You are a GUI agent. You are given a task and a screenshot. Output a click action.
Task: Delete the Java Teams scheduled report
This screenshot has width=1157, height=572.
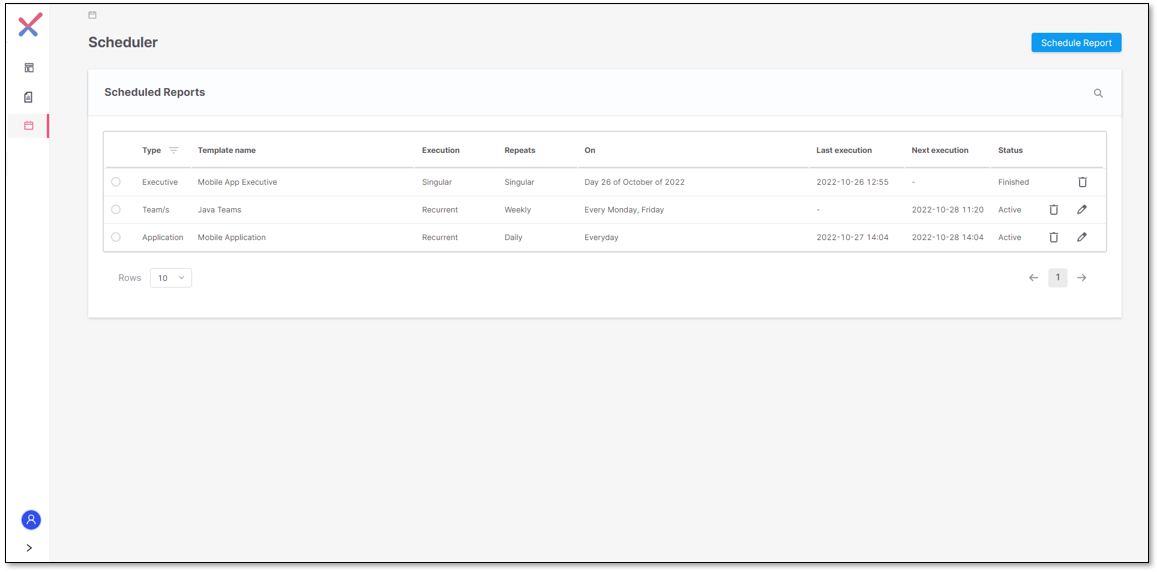coord(1053,210)
